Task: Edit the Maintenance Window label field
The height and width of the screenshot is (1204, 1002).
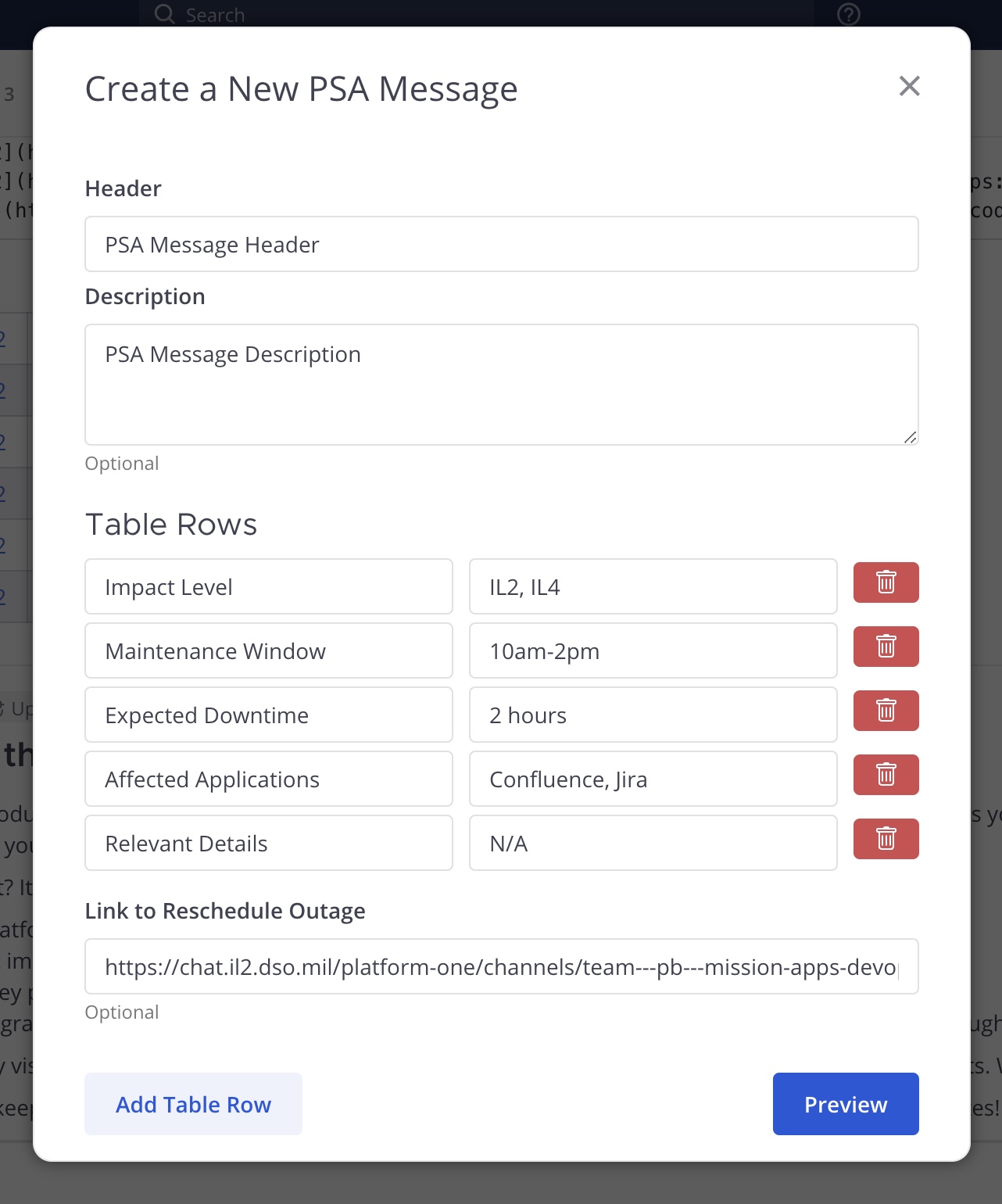Action: (x=268, y=651)
